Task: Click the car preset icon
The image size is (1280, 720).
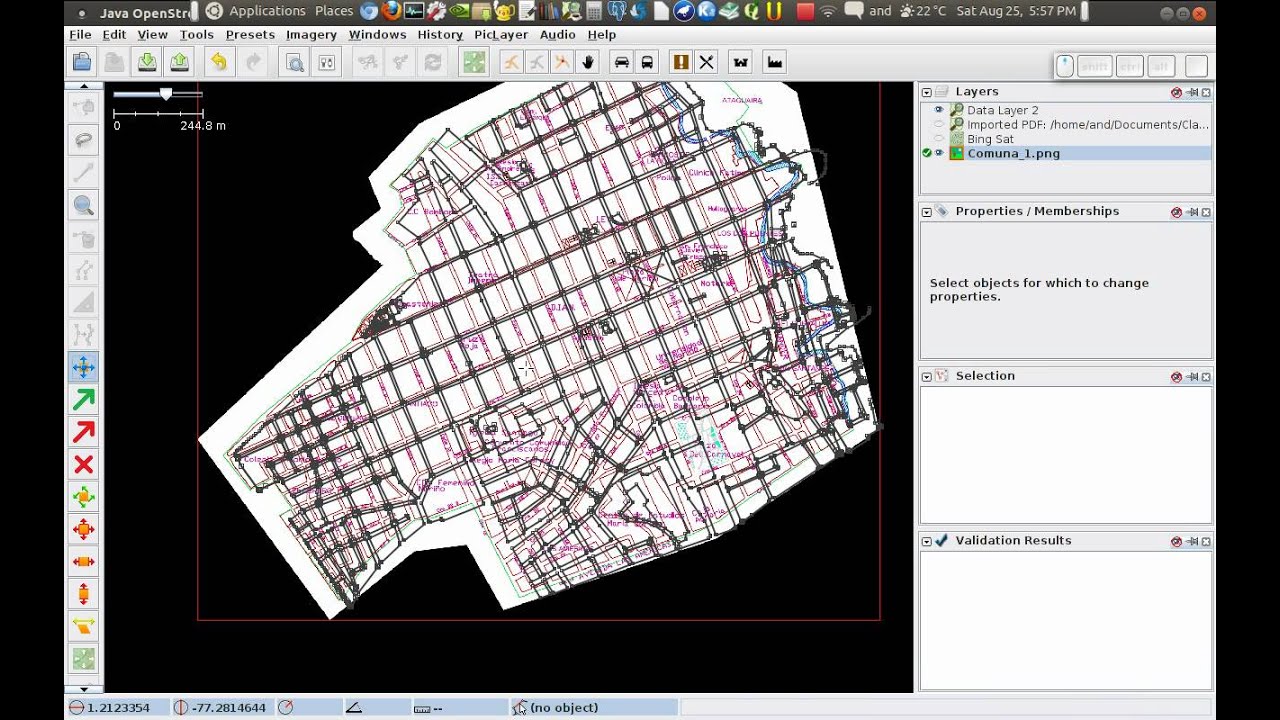Action: (622, 62)
